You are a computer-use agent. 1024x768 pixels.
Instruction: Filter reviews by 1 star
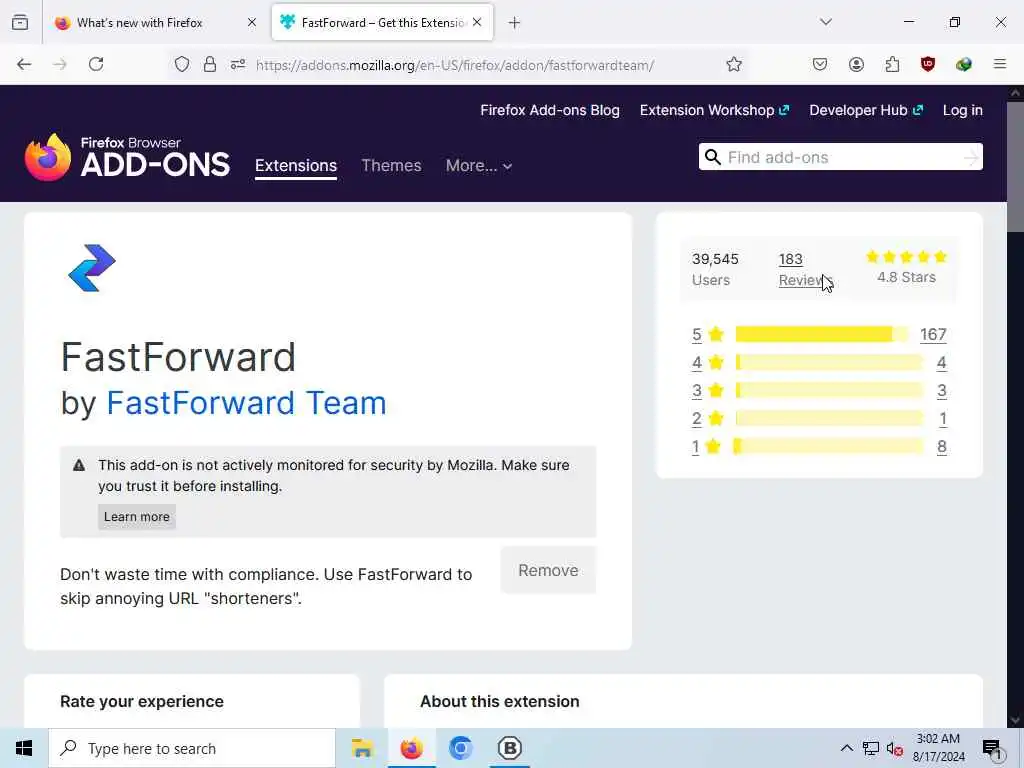coord(707,447)
